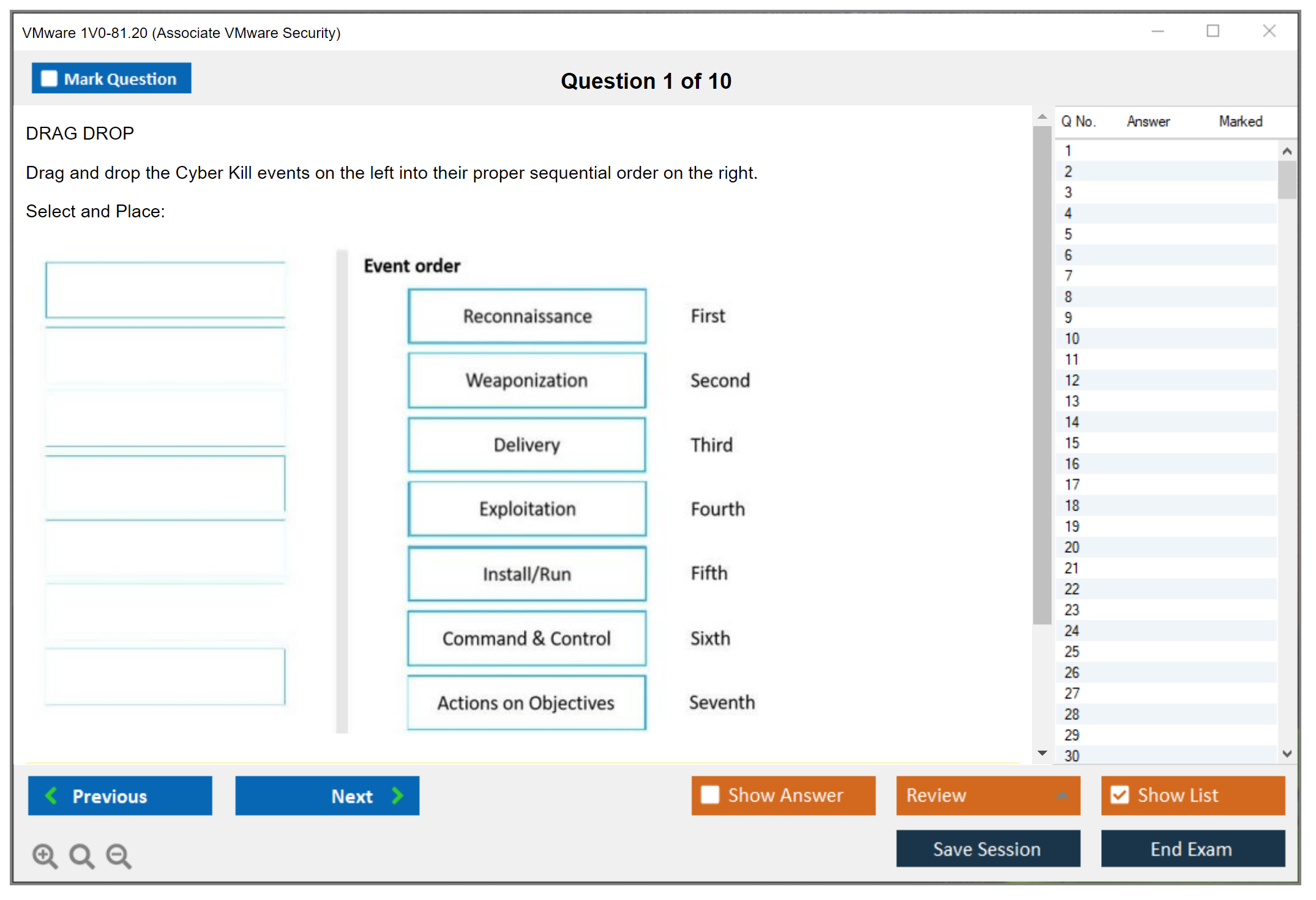Click the content pane scroll-down arrow

[x=1042, y=753]
